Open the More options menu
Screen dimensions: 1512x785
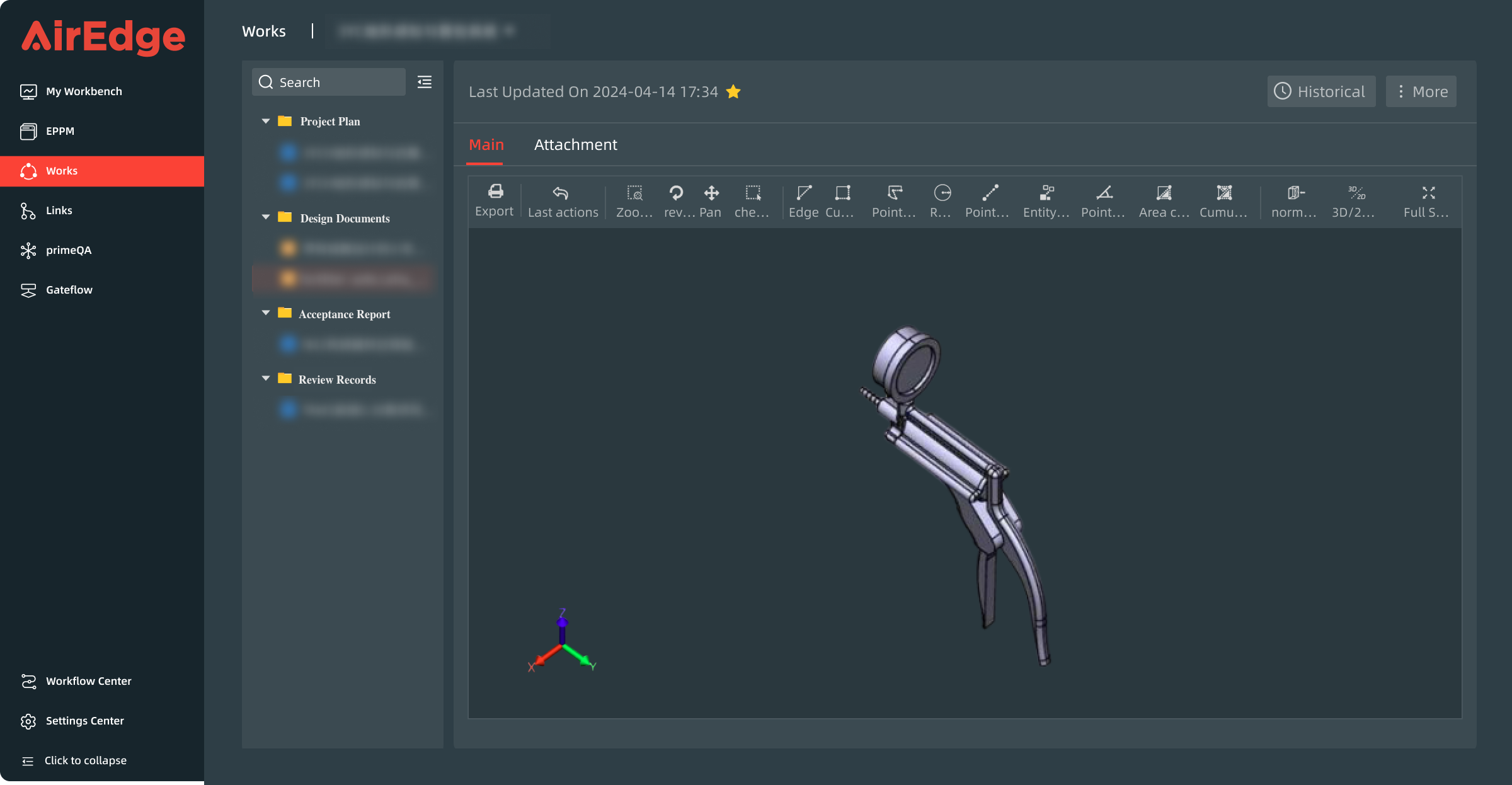tap(1421, 91)
